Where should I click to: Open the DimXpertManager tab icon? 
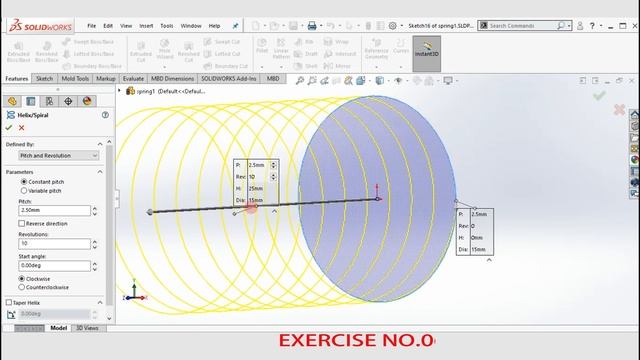[x=68, y=101]
